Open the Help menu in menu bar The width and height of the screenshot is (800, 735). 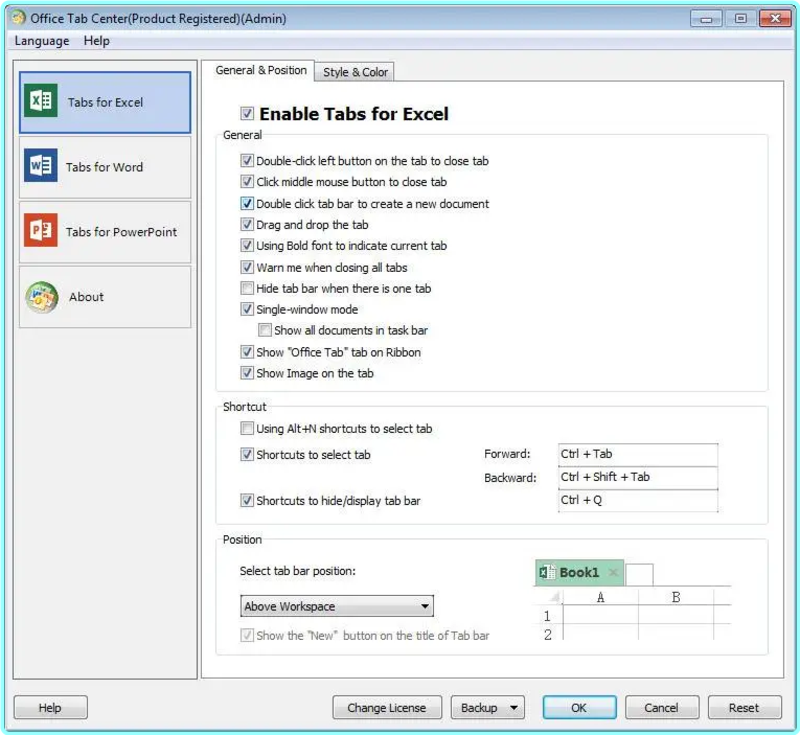click(x=96, y=41)
